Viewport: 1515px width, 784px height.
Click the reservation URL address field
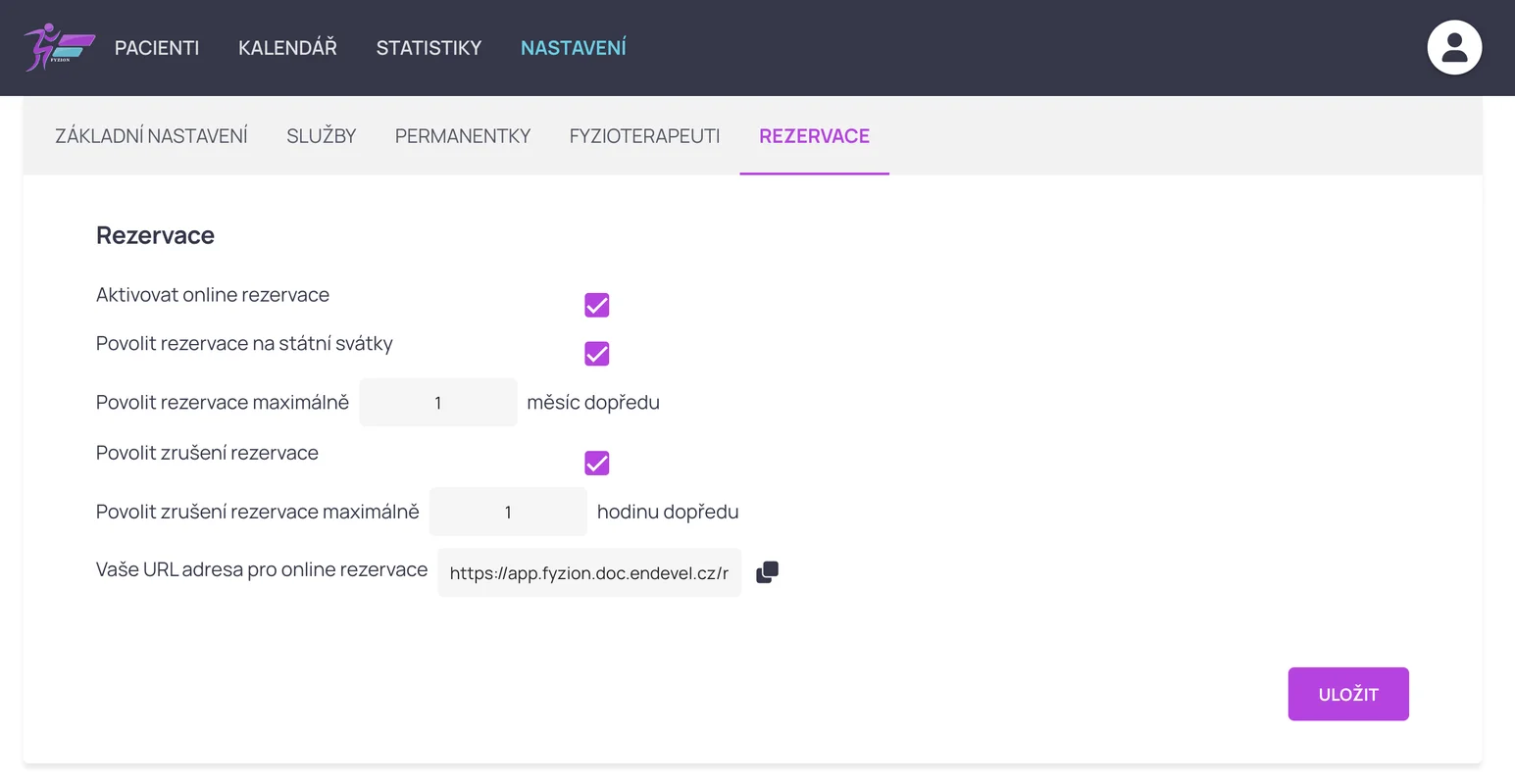588,573
